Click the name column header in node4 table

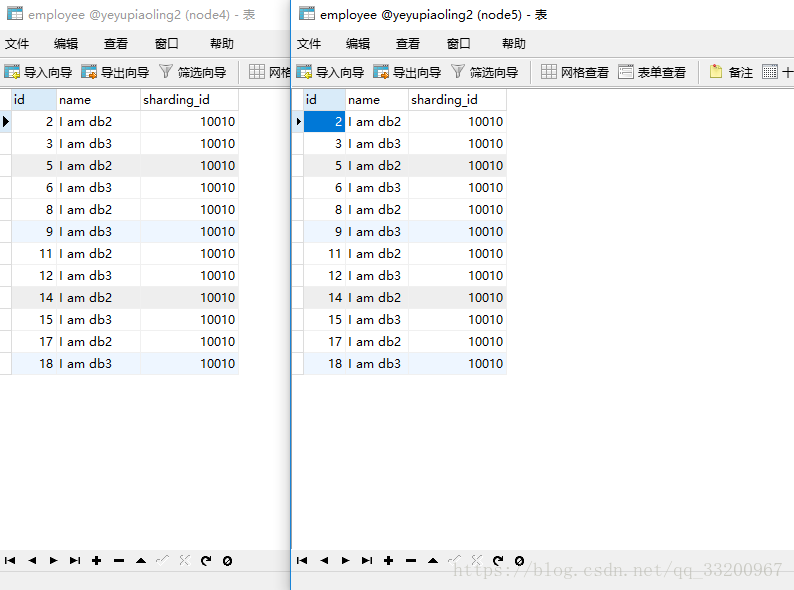(97, 100)
